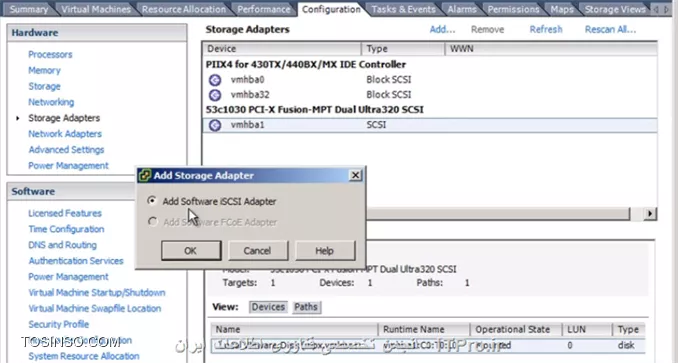The width and height of the screenshot is (678, 363).
Task: Select Add Software FCoE Adapter radio
Action: point(152,222)
